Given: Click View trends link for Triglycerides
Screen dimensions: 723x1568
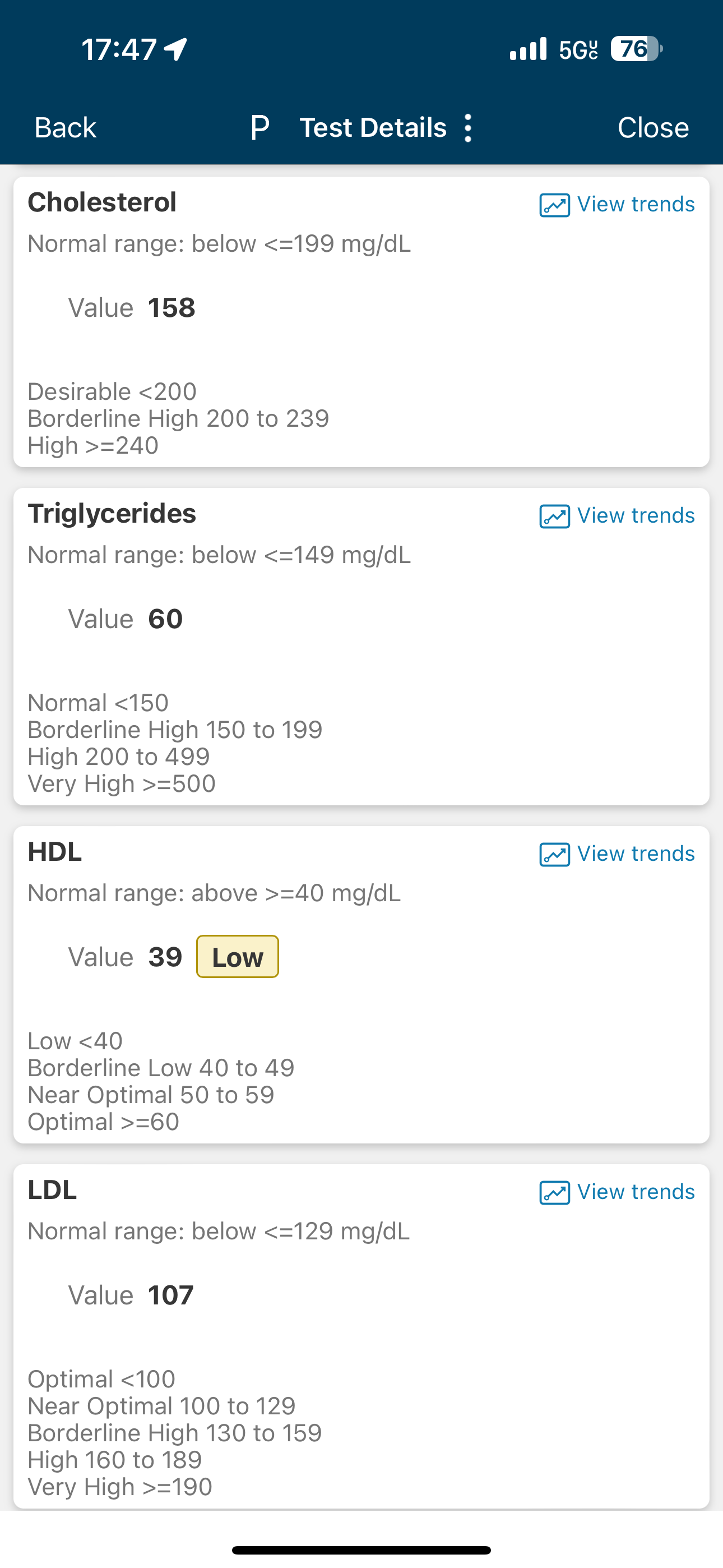Looking at the screenshot, I should (636, 515).
